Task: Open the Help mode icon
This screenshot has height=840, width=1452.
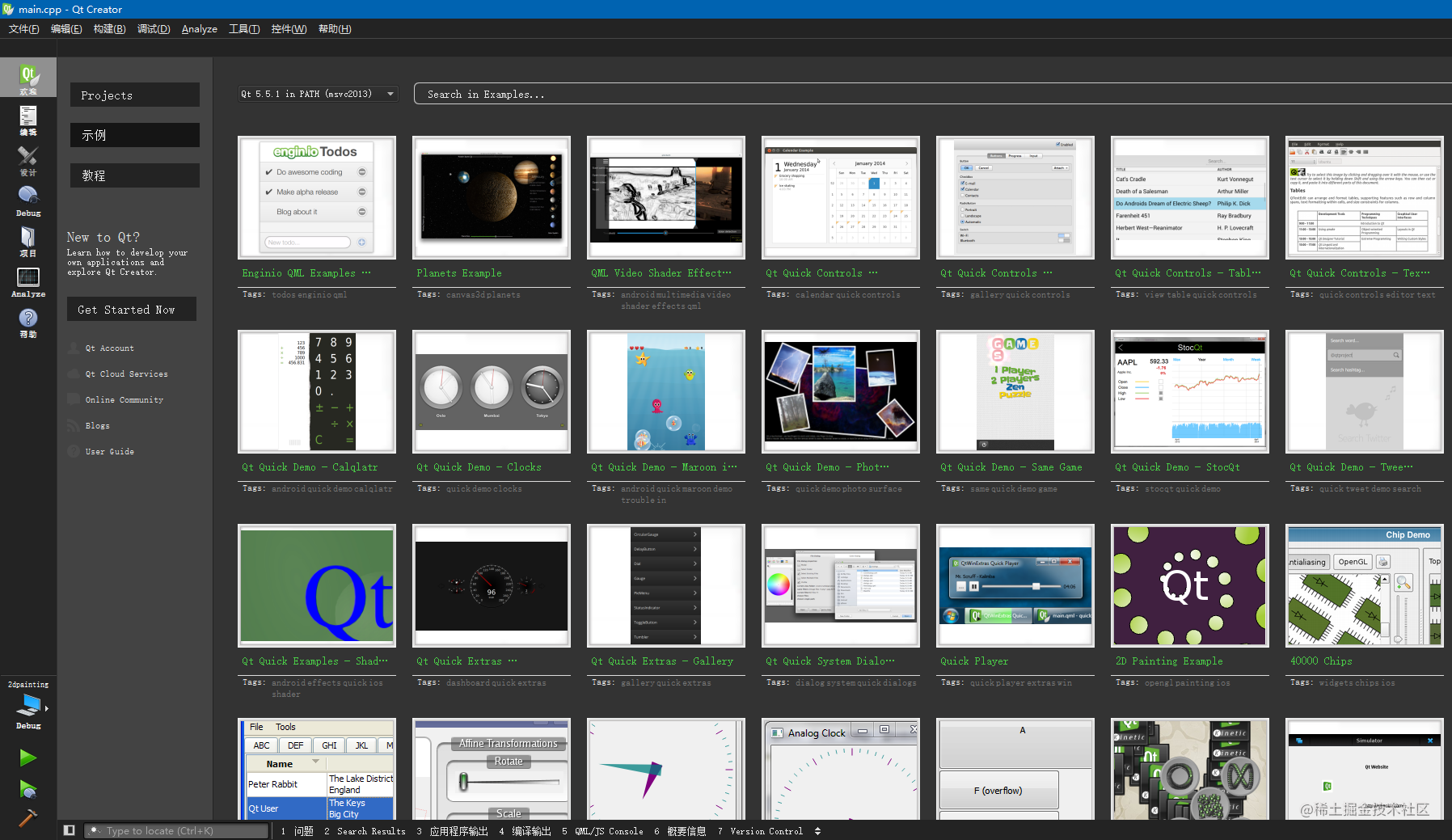Action: [28, 321]
